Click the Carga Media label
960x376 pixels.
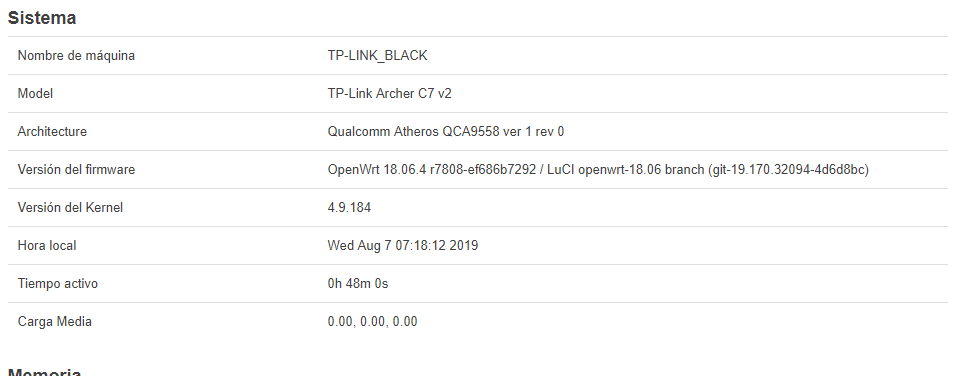[54, 321]
